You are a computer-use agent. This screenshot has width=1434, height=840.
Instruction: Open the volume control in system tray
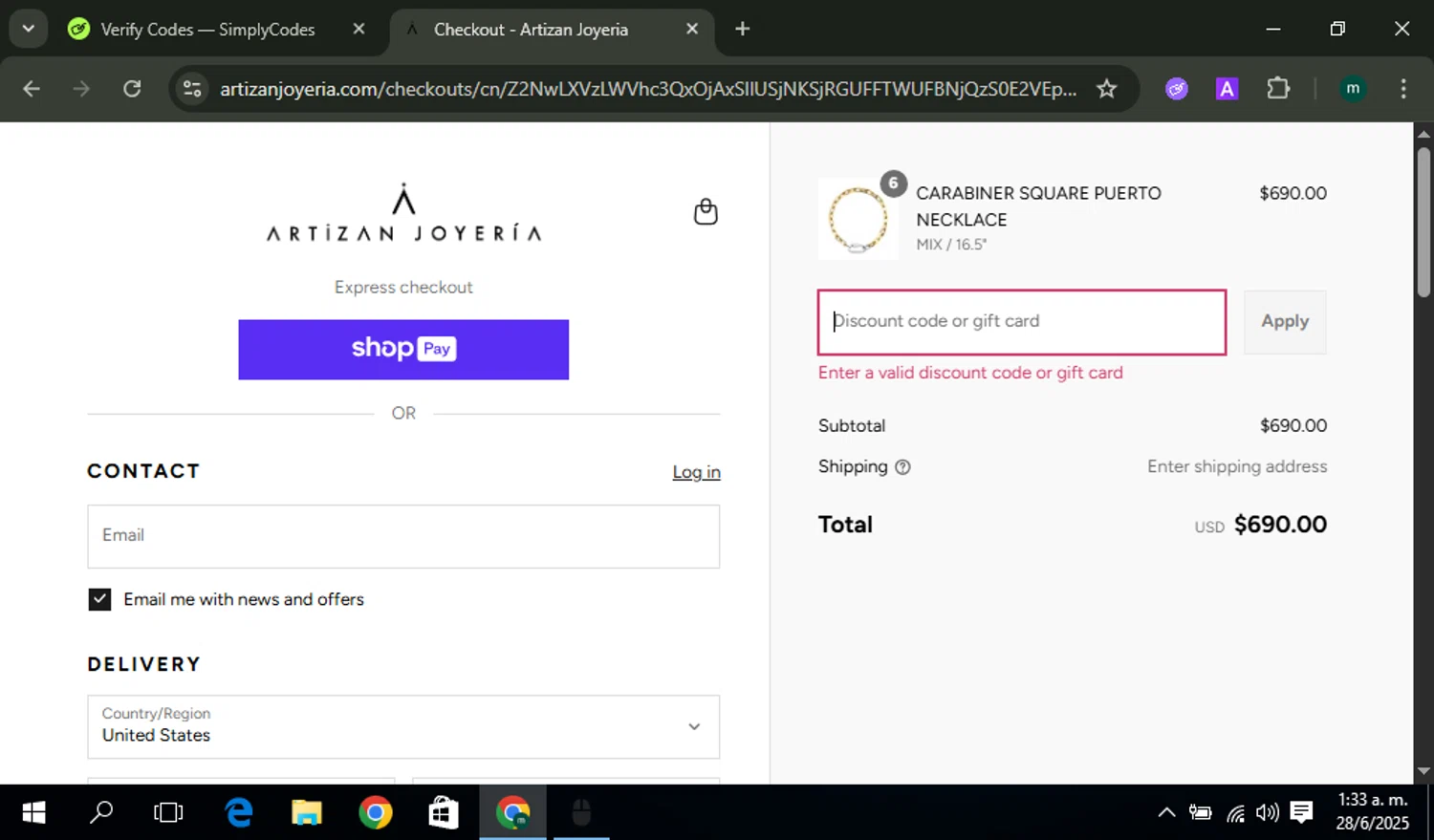(x=1268, y=812)
